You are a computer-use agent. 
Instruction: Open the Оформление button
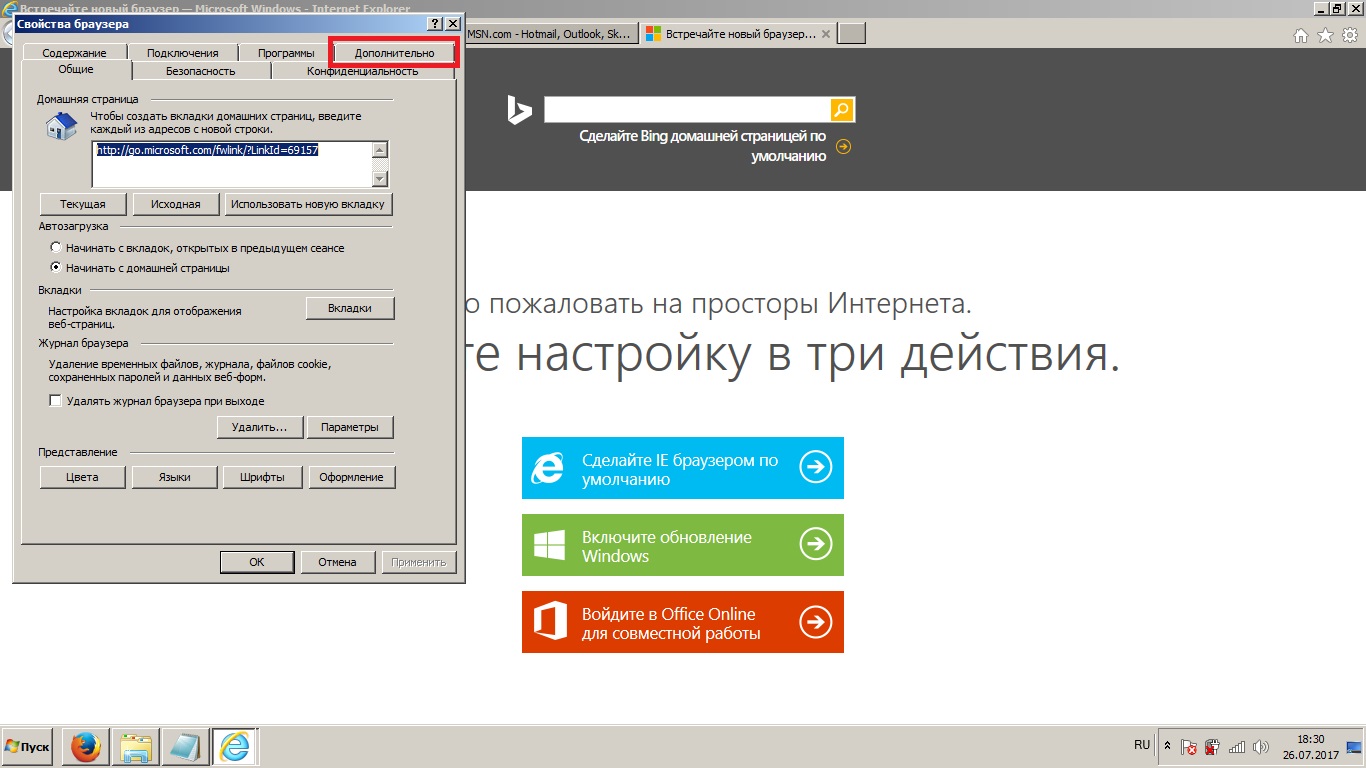coord(352,477)
